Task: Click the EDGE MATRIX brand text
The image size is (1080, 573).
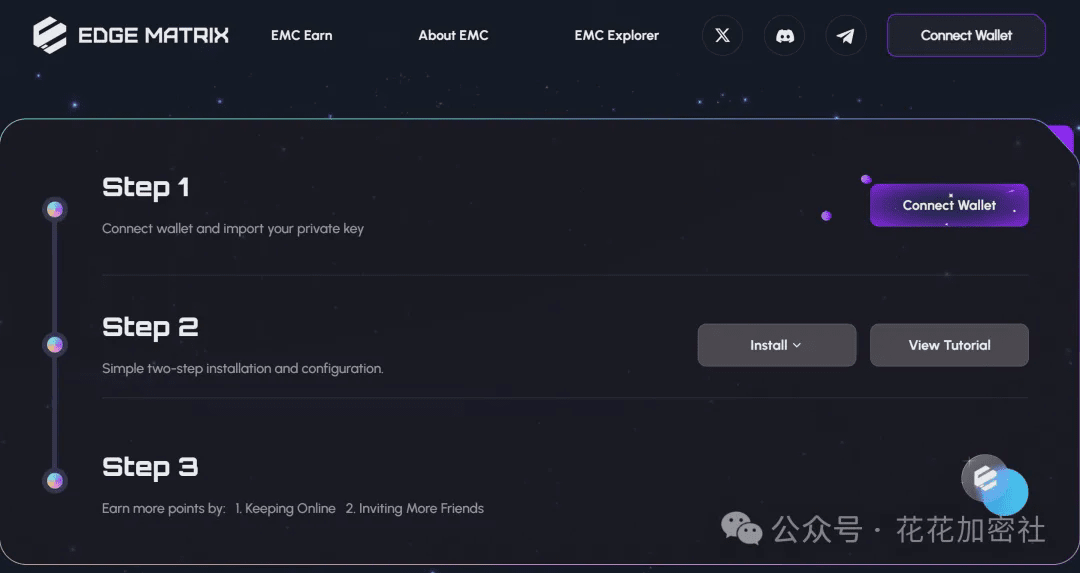Action: [153, 36]
